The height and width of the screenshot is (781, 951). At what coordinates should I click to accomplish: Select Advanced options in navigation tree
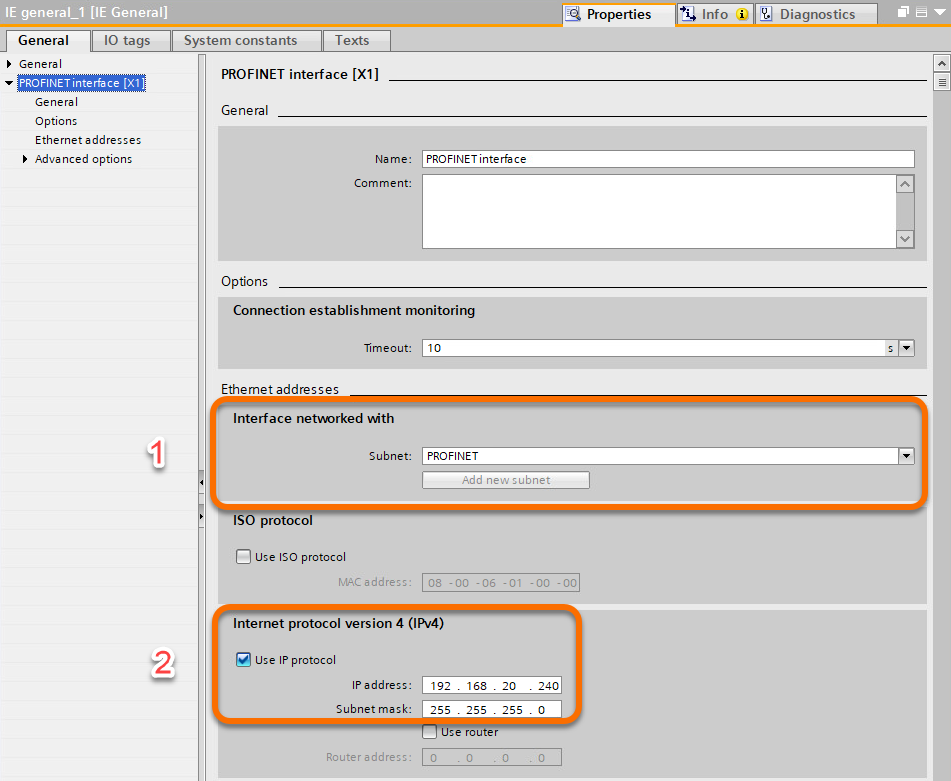click(83, 159)
